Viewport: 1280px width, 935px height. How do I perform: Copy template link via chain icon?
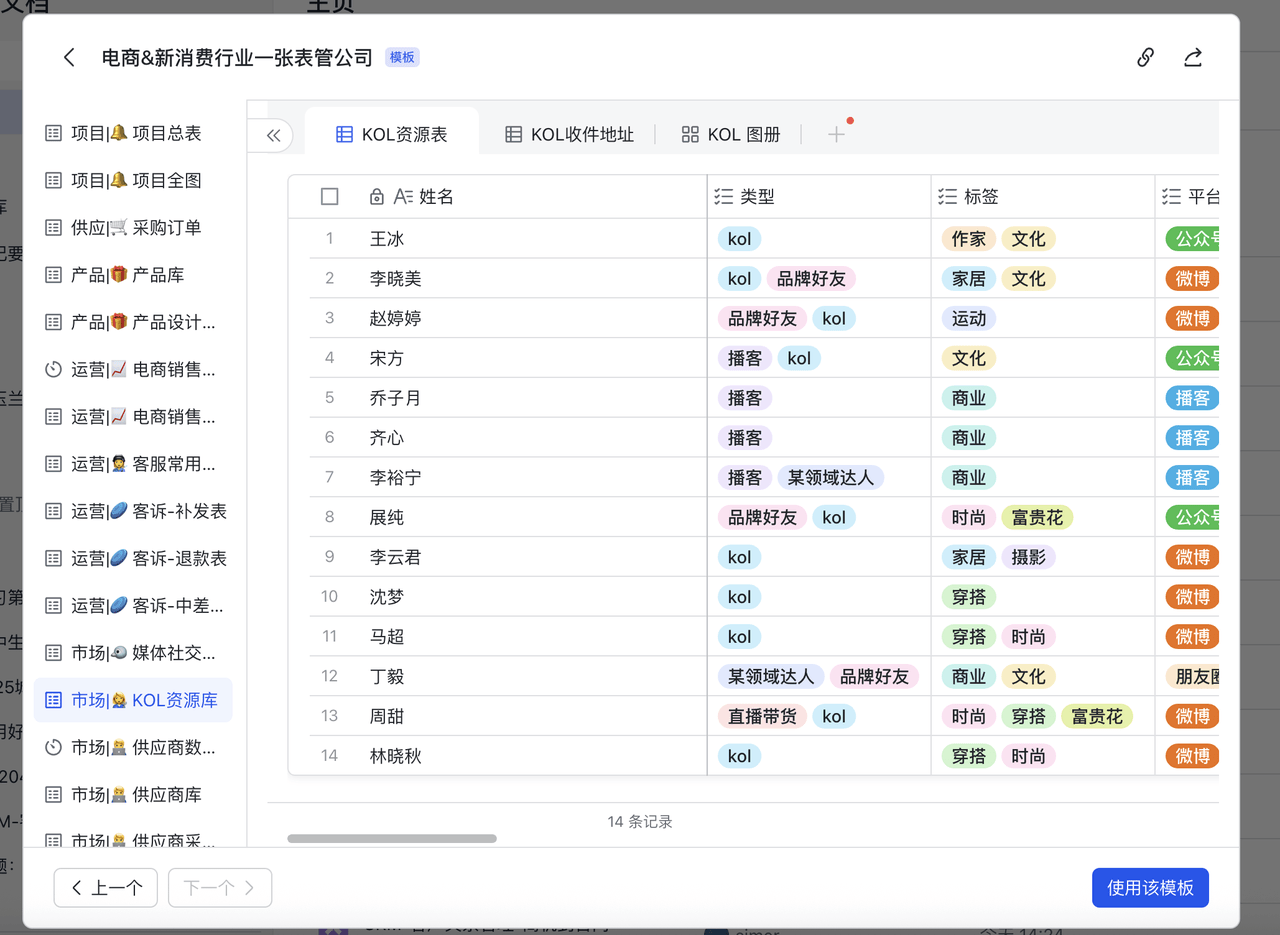[x=1146, y=57]
